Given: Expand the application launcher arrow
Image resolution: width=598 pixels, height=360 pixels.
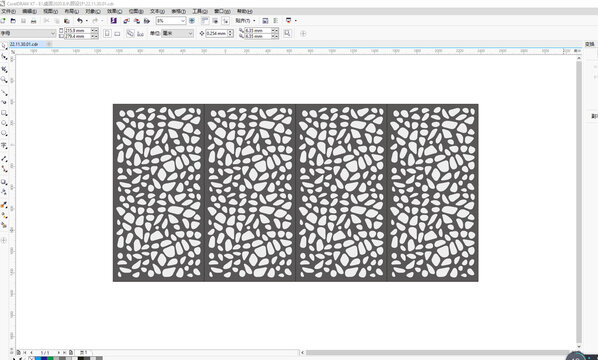Looking at the screenshot, I should (296, 21).
